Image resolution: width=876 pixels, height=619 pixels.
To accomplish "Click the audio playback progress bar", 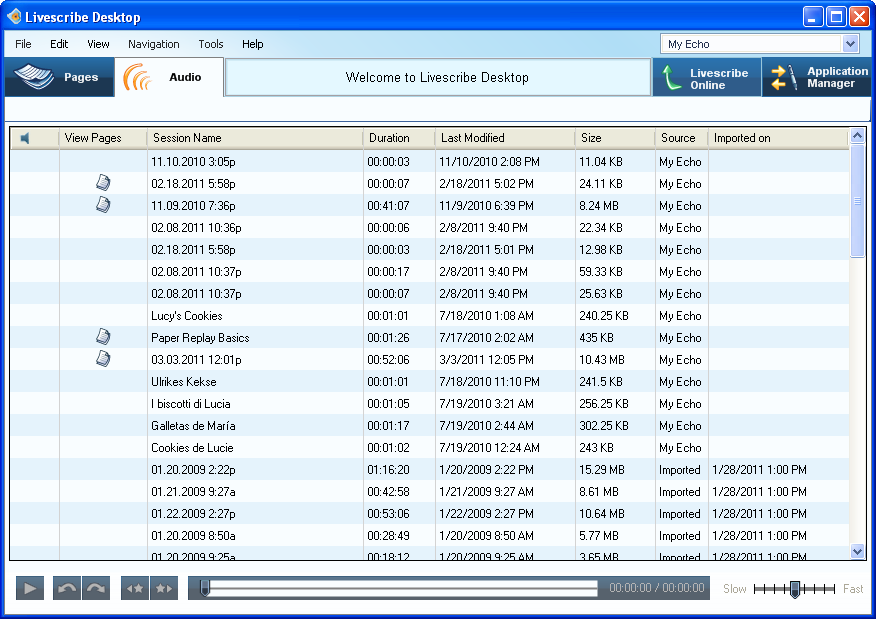I will tap(400, 589).
